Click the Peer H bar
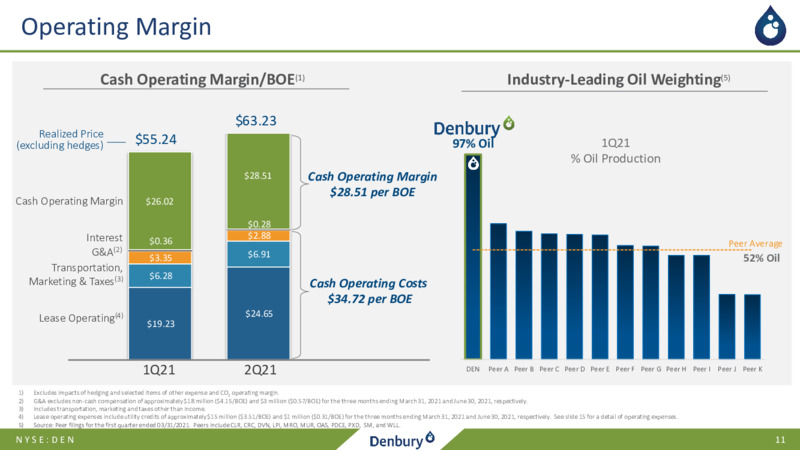The width and height of the screenshot is (800, 450). (x=676, y=307)
